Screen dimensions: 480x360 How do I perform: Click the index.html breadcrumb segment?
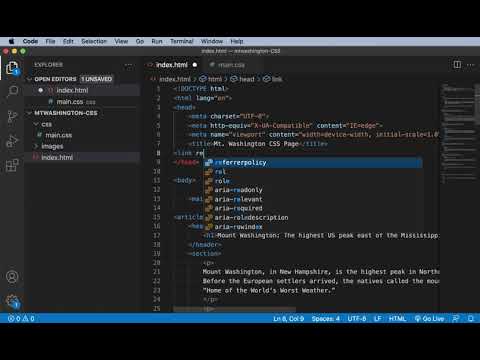coord(171,79)
